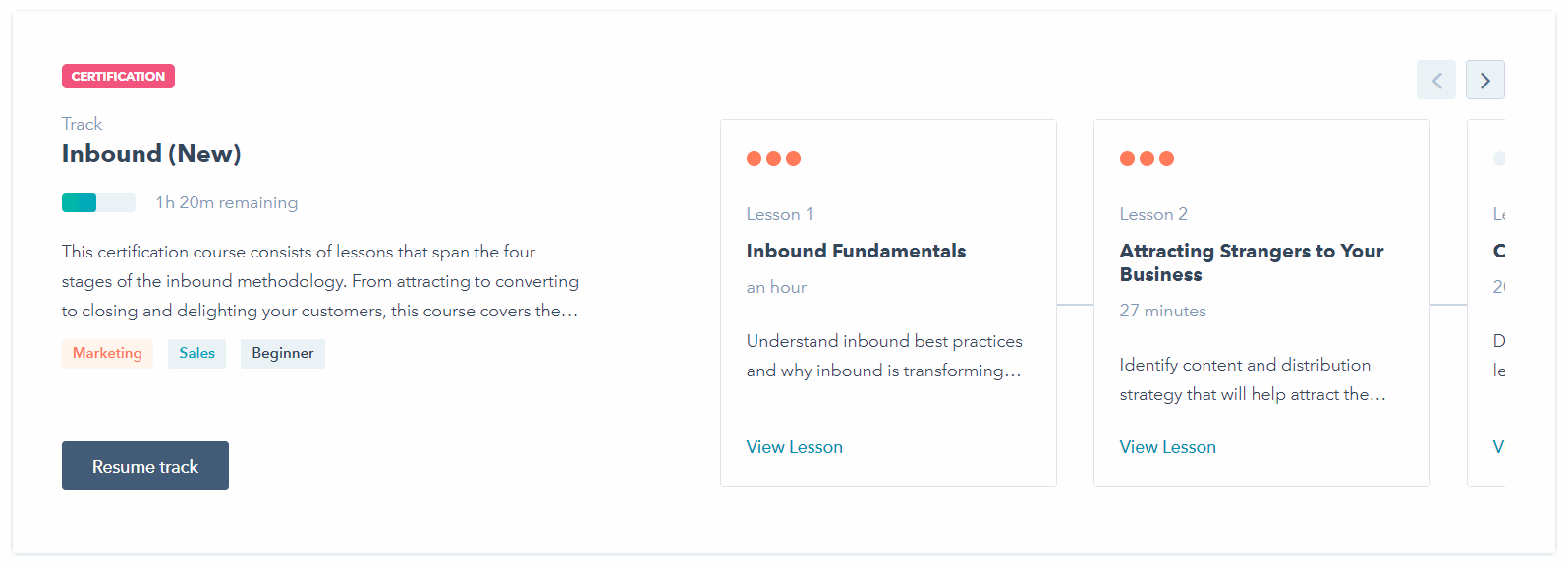Select the Beginner tag

click(283, 353)
